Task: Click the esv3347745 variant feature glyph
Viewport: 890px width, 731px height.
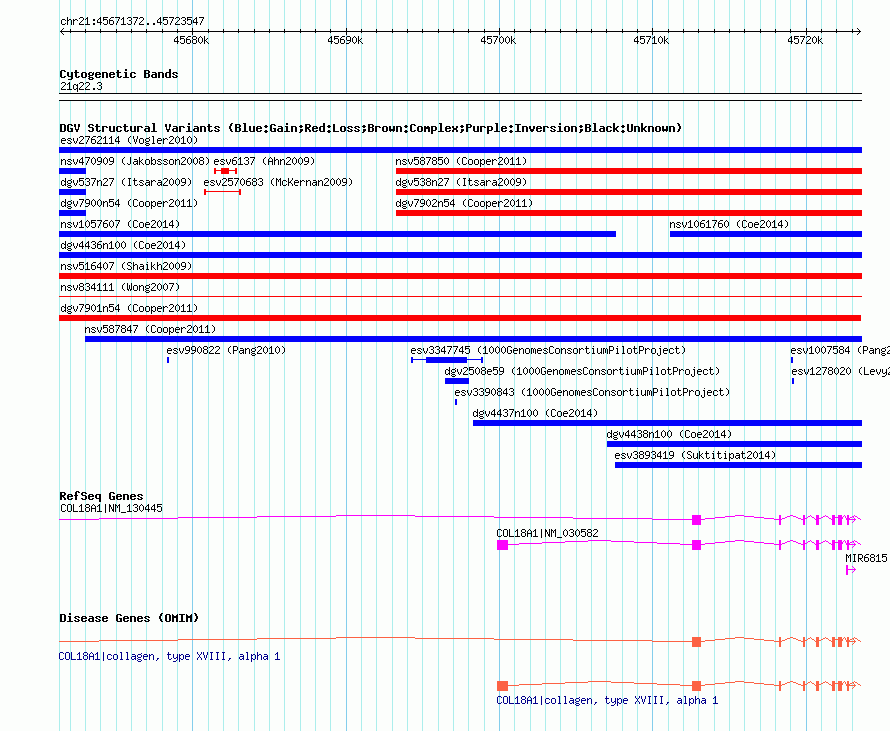Action: (x=447, y=360)
